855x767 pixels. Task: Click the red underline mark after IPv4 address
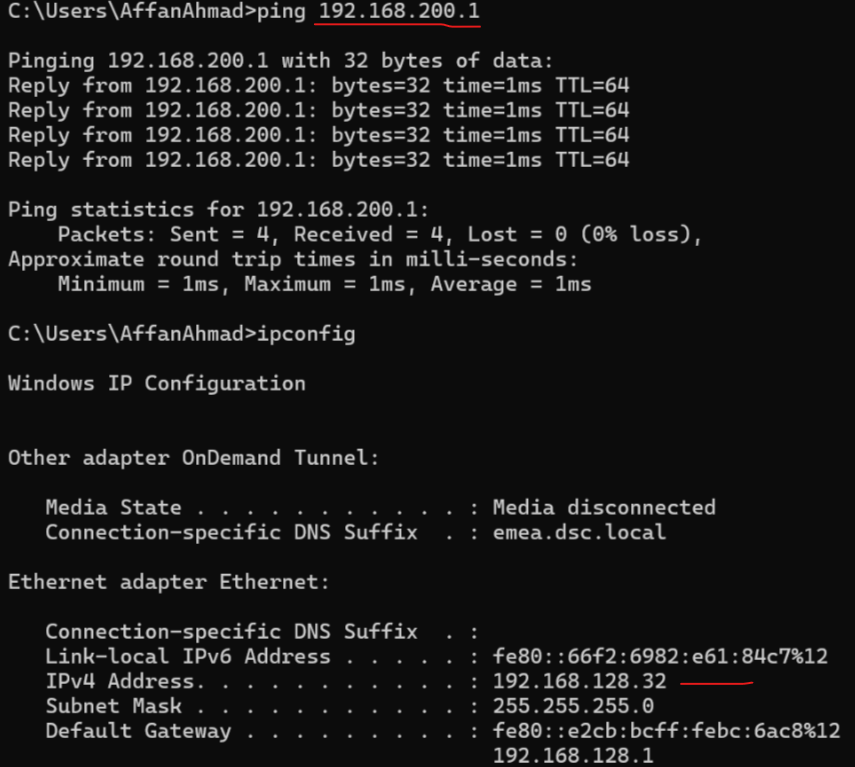716,683
